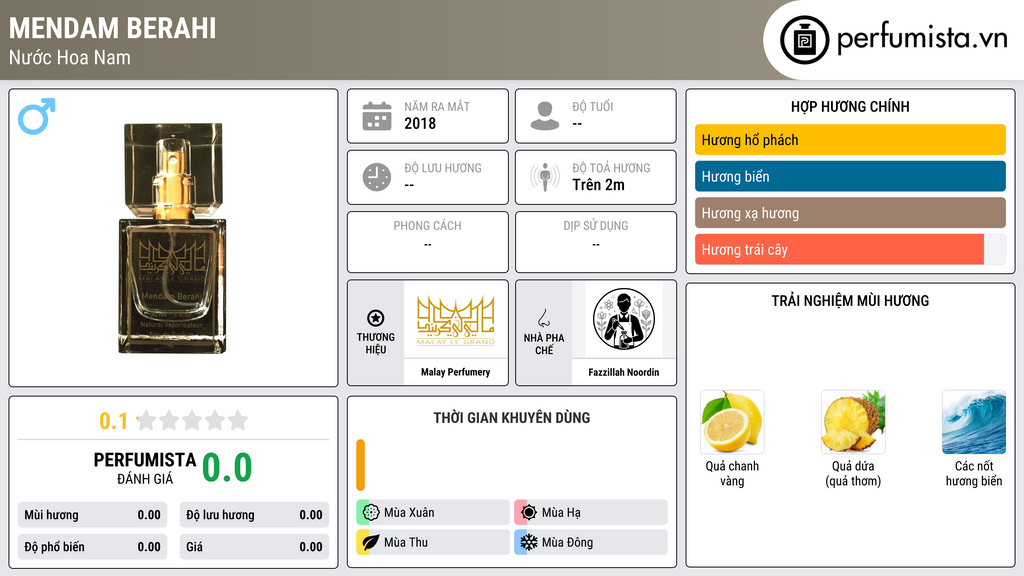1024x576 pixels.
Task: Click the Độ phổ biến 0.00 score box
Action: [92, 547]
